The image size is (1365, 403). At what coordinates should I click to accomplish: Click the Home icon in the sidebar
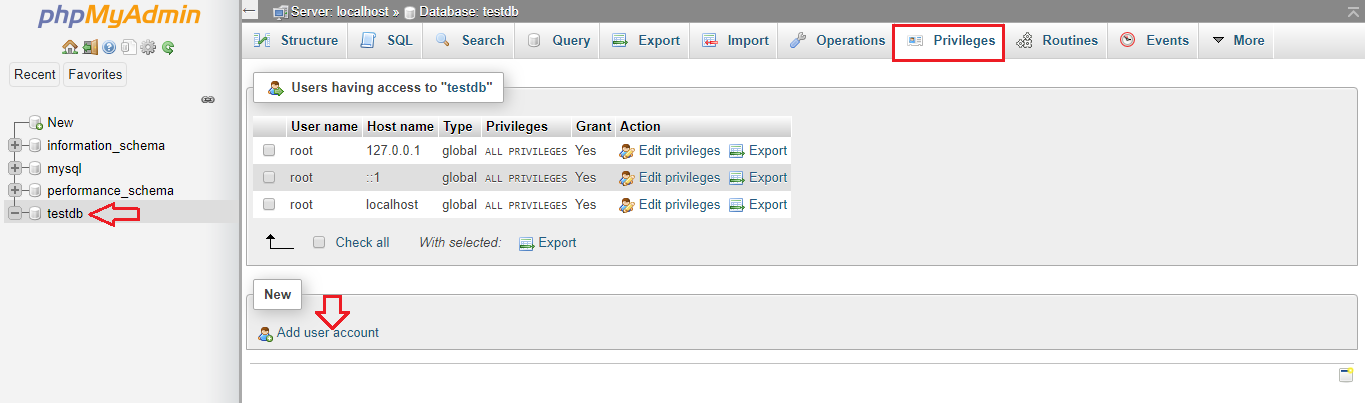69,47
